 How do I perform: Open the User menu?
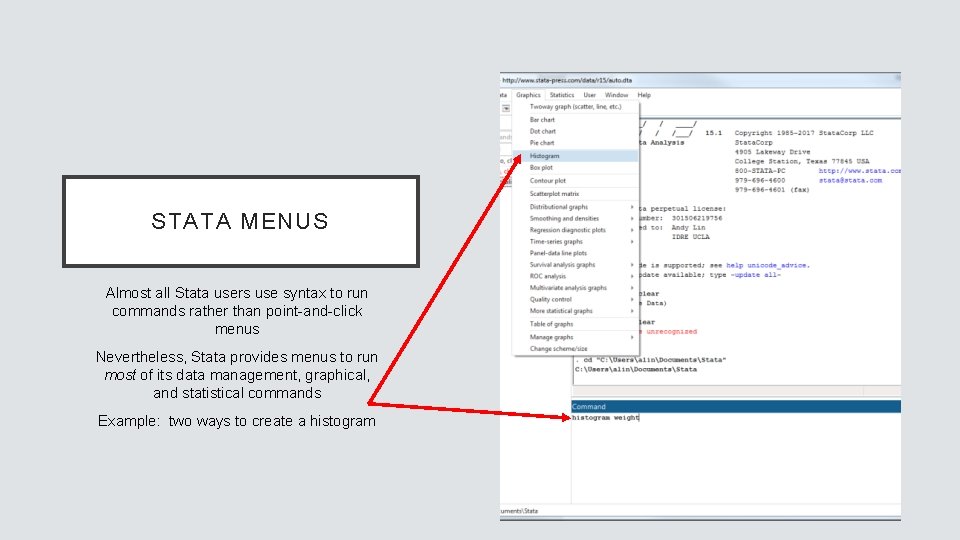(x=589, y=95)
